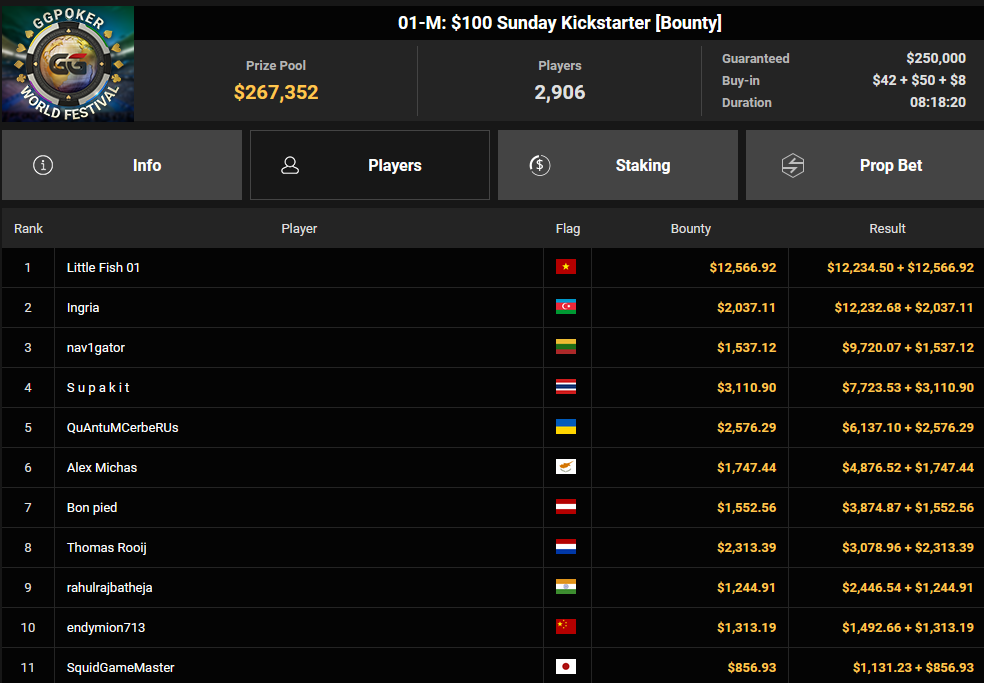Click the dollar coin Staking icon
This screenshot has width=984, height=683.
[x=540, y=165]
